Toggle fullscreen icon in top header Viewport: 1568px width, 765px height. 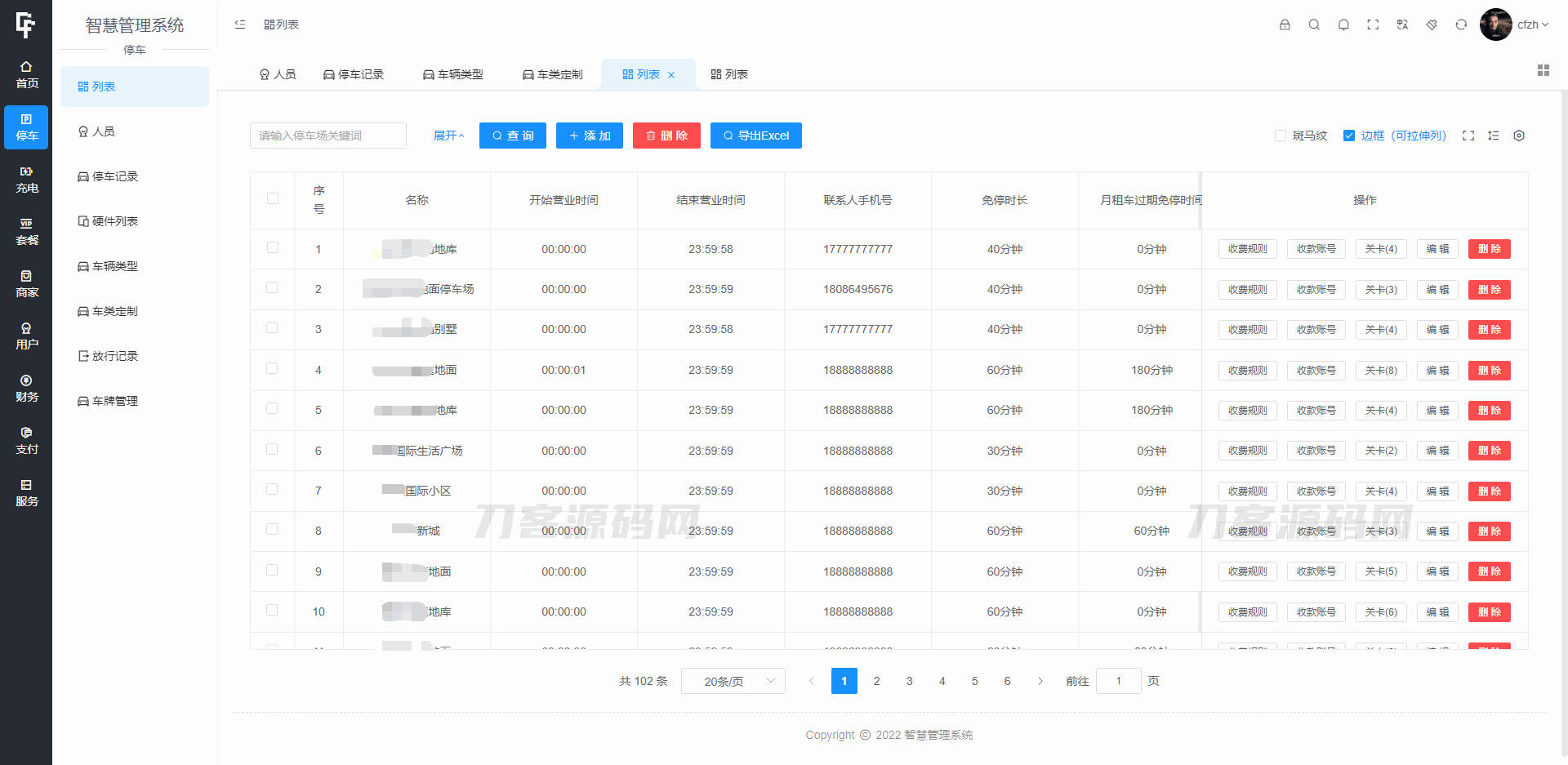(1373, 24)
